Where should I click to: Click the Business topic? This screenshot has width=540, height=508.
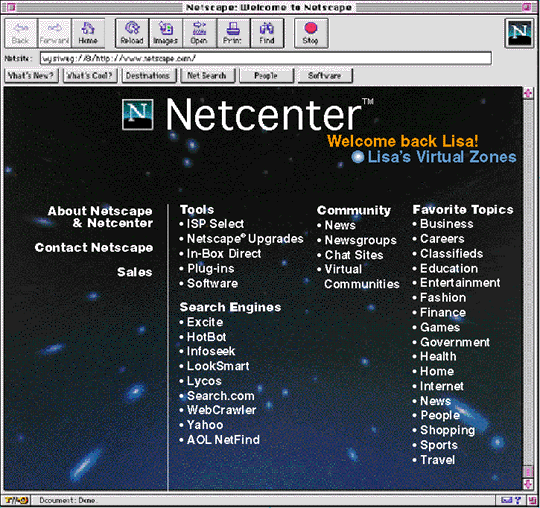click(x=446, y=224)
